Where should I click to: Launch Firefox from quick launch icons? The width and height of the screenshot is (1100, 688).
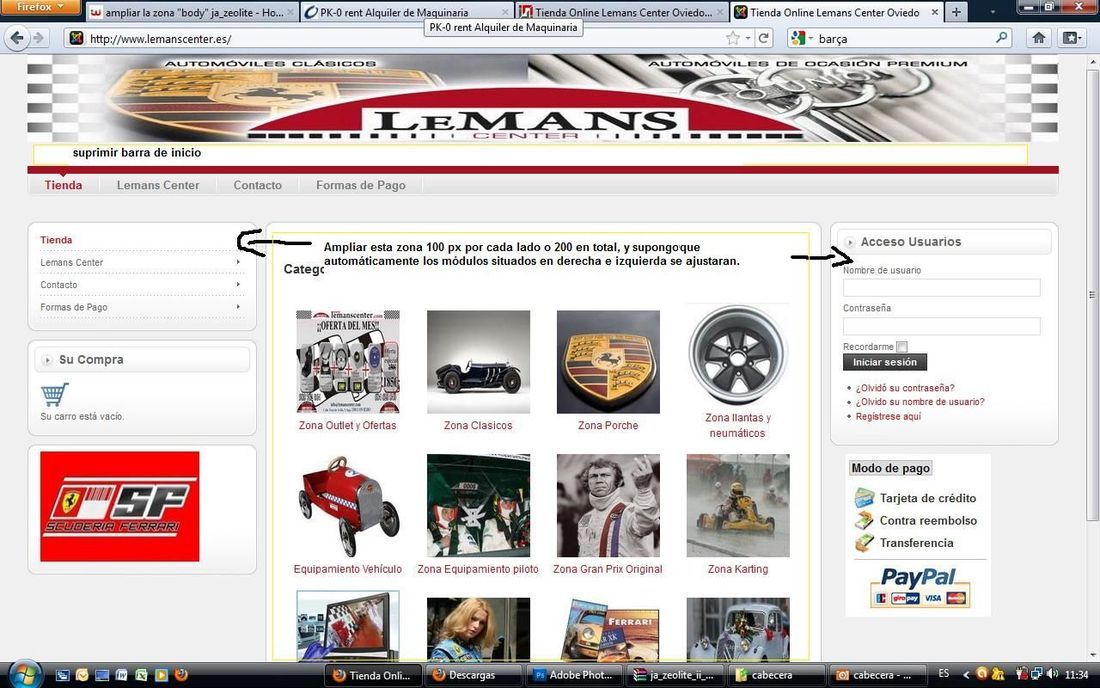click(181, 675)
